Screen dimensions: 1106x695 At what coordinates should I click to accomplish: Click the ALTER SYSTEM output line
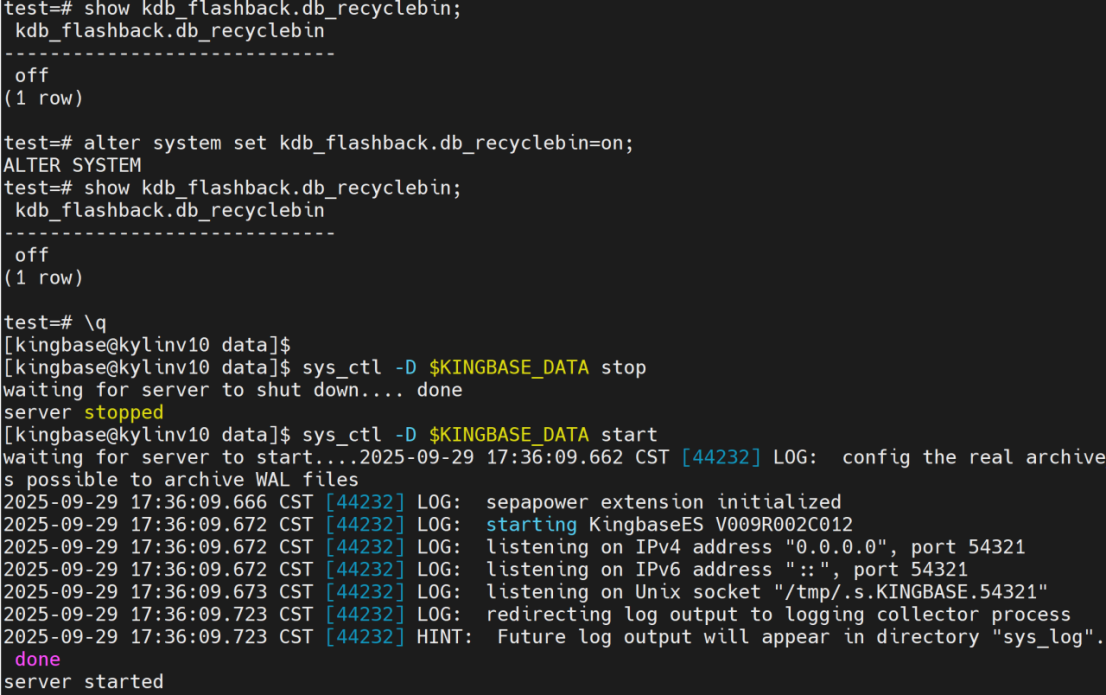click(x=72, y=165)
